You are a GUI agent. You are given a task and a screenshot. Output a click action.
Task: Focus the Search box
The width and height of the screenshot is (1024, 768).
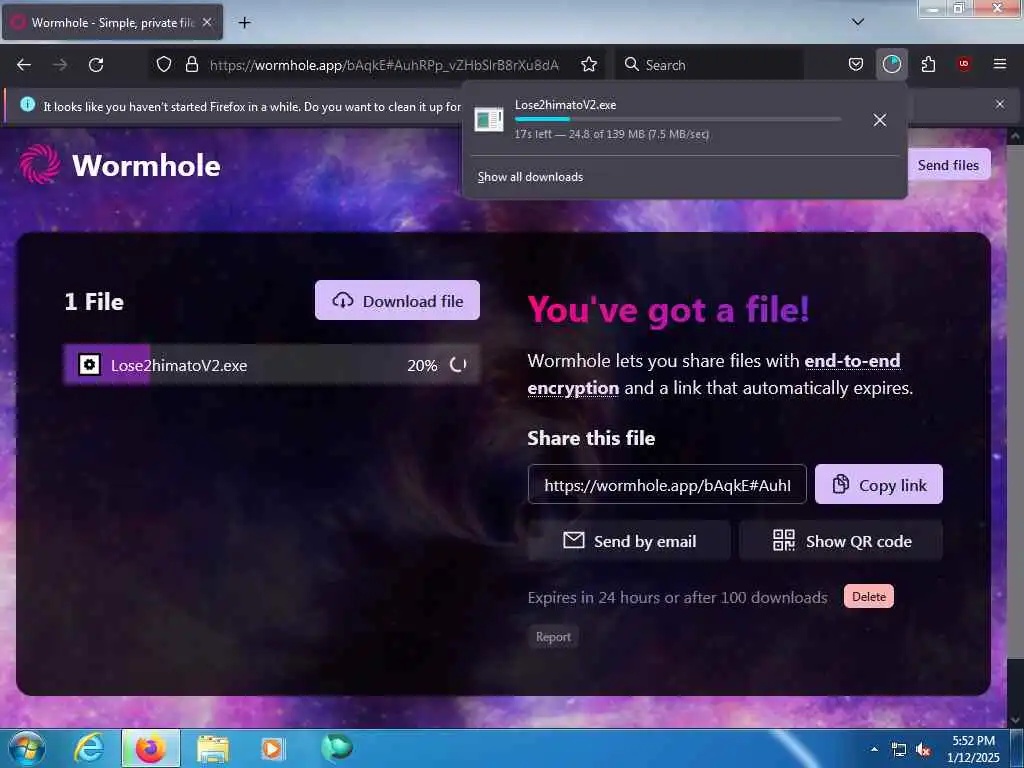711,65
